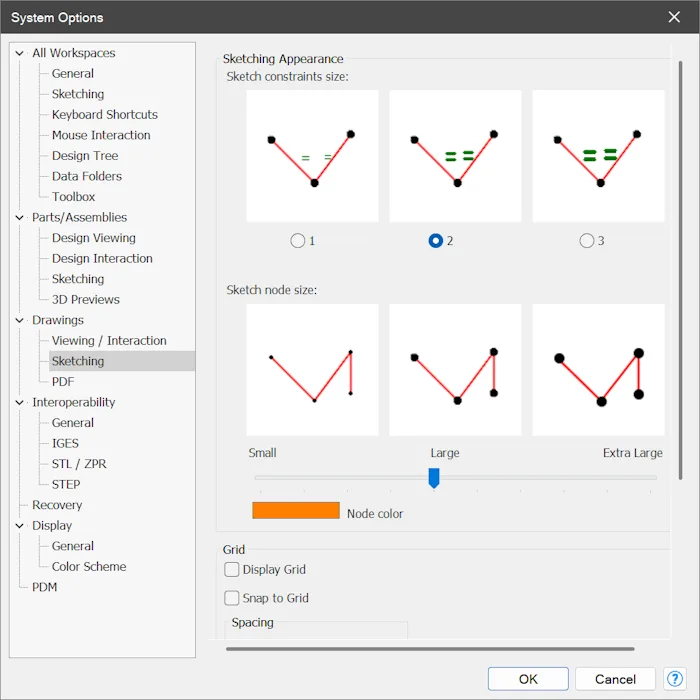Image resolution: width=700 pixels, height=700 pixels.
Task: Open Keyboard Shortcuts options
Action: point(104,114)
